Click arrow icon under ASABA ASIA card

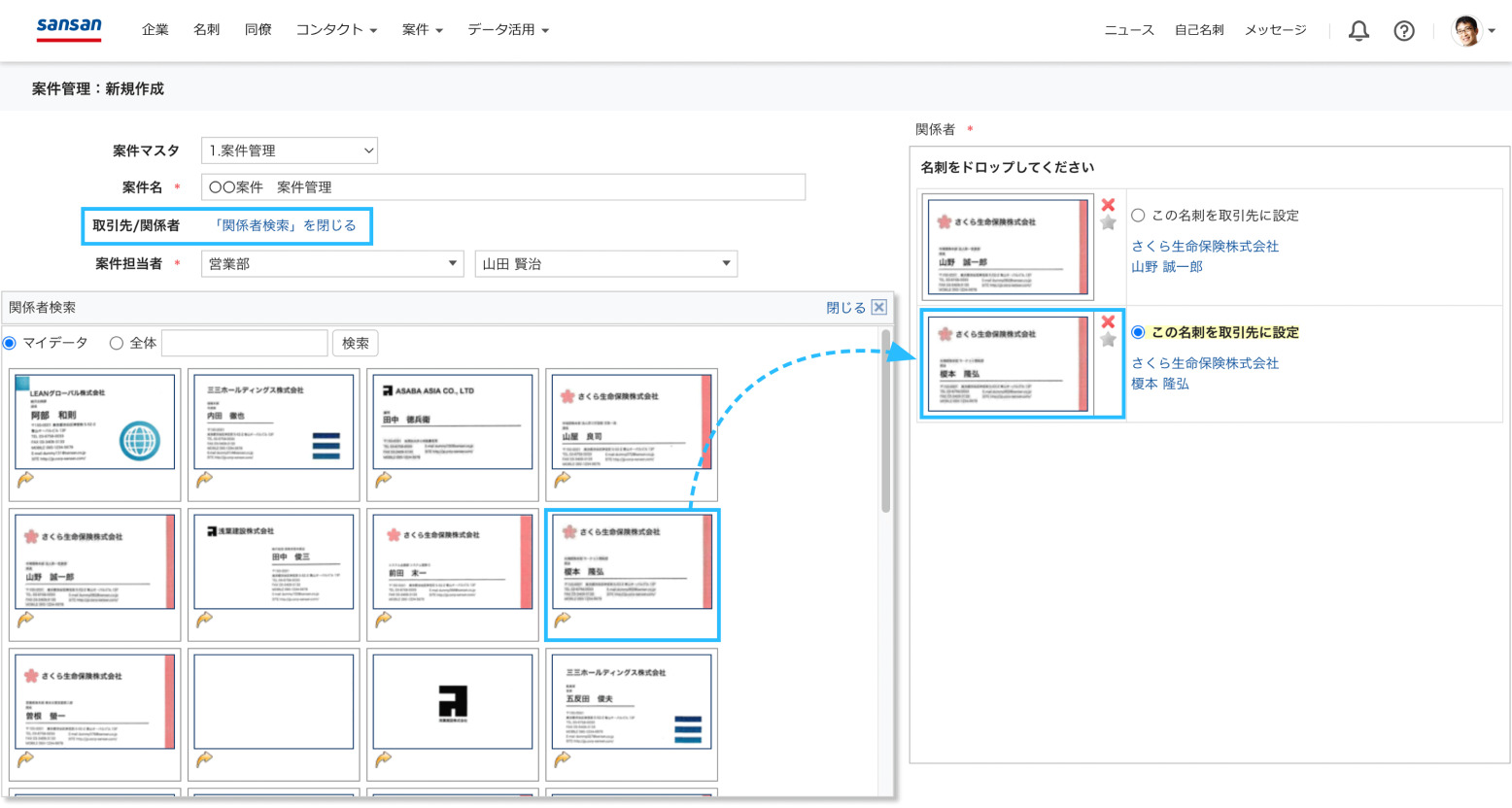pyautogui.click(x=384, y=479)
